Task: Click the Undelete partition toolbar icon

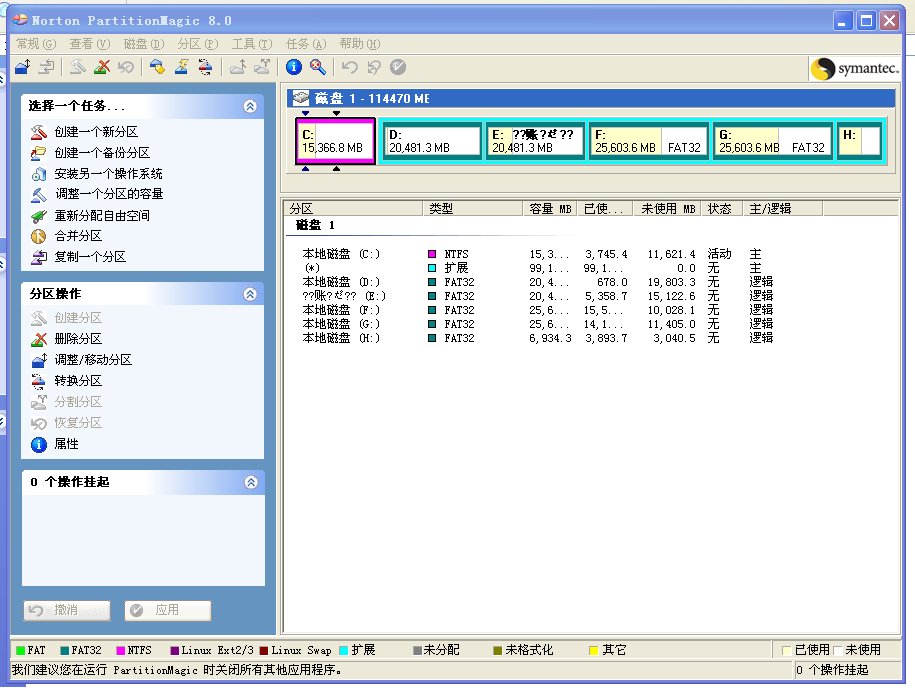Action: [x=125, y=67]
